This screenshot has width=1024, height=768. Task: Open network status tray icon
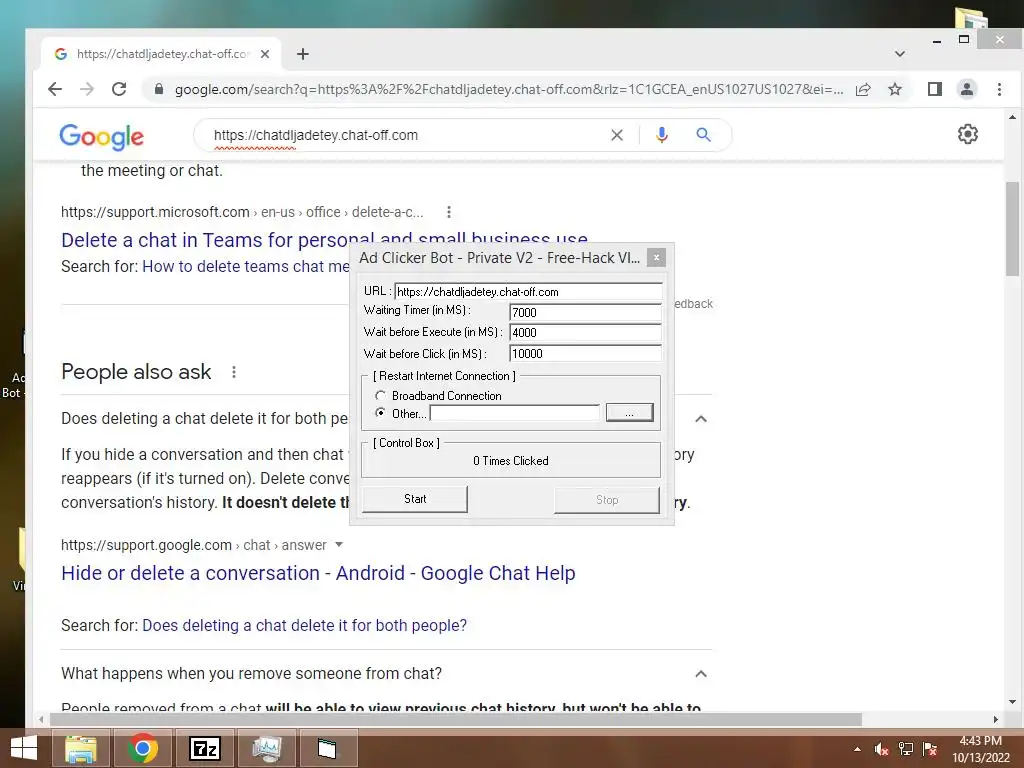click(906, 749)
